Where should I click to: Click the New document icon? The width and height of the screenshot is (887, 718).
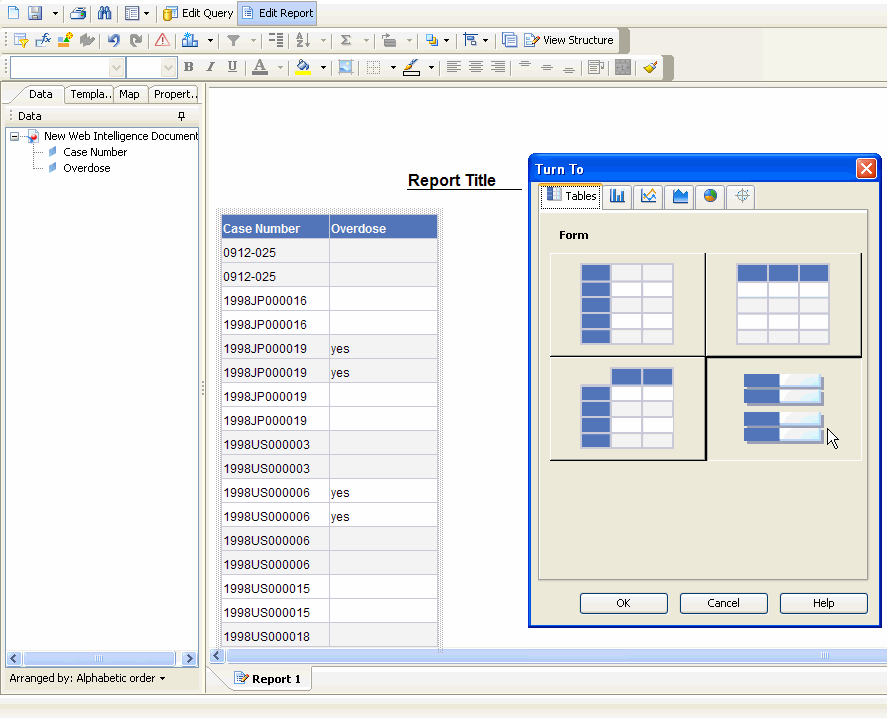(14, 12)
